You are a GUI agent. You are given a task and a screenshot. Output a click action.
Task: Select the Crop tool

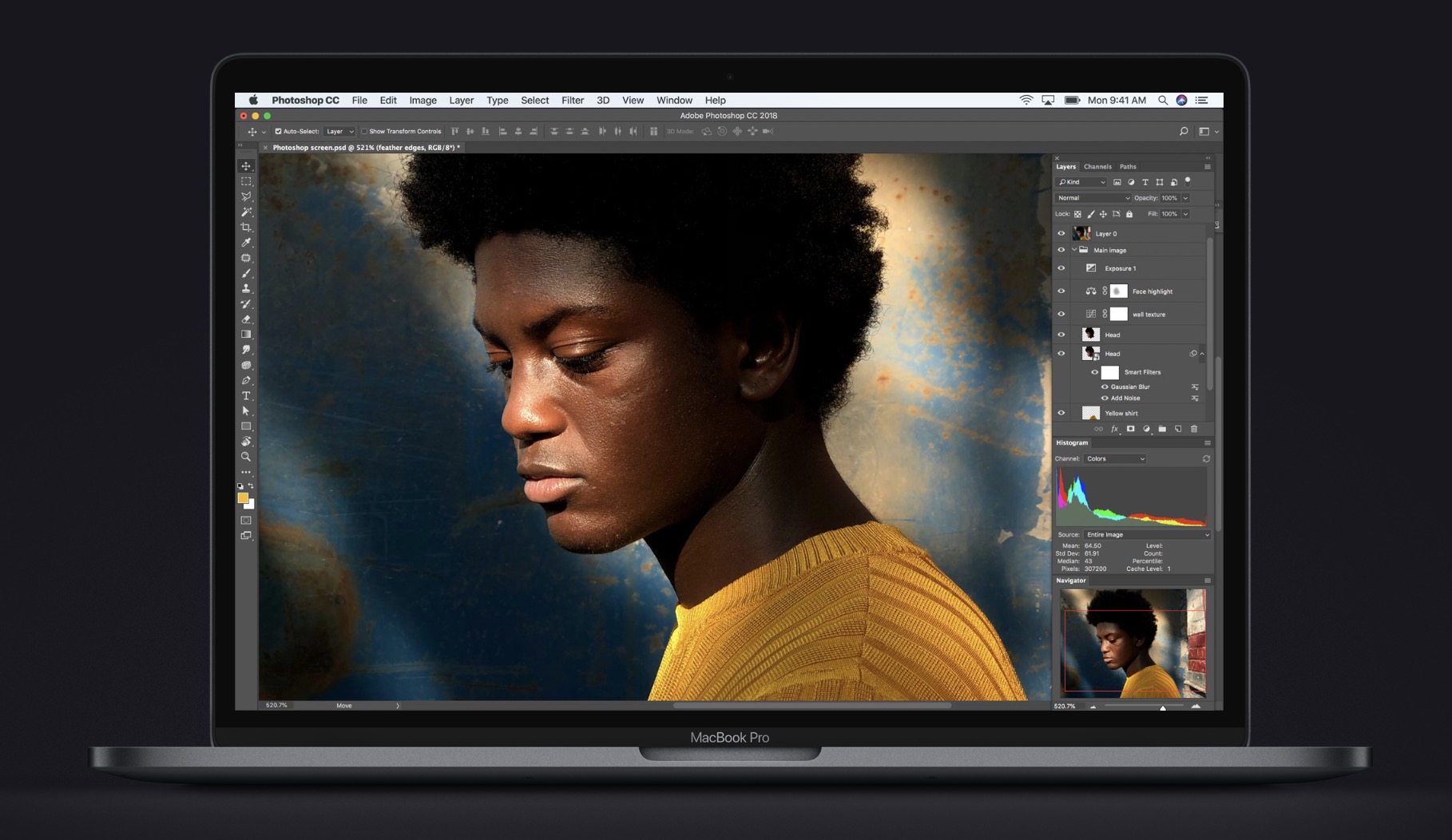pyautogui.click(x=246, y=228)
